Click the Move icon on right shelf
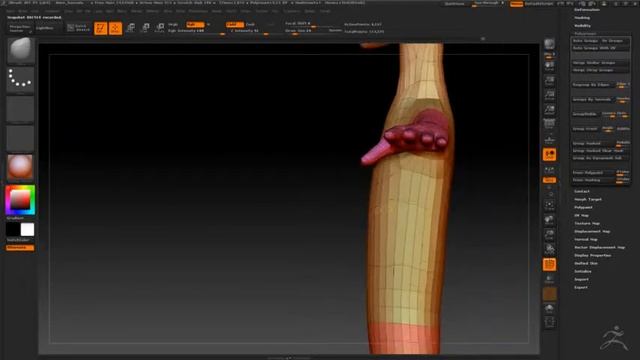The height and width of the screenshot is (360, 640). pos(549,220)
